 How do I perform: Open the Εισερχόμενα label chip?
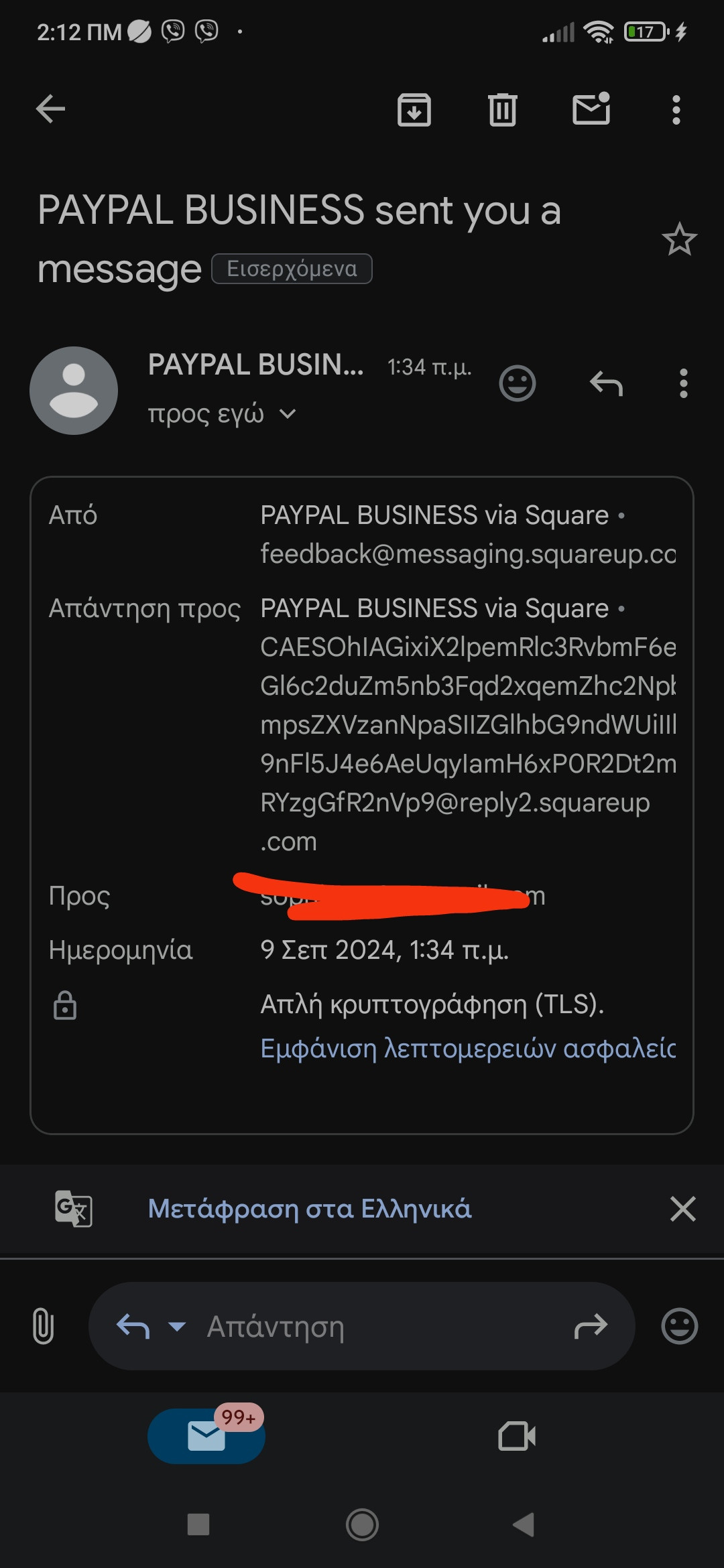(292, 269)
